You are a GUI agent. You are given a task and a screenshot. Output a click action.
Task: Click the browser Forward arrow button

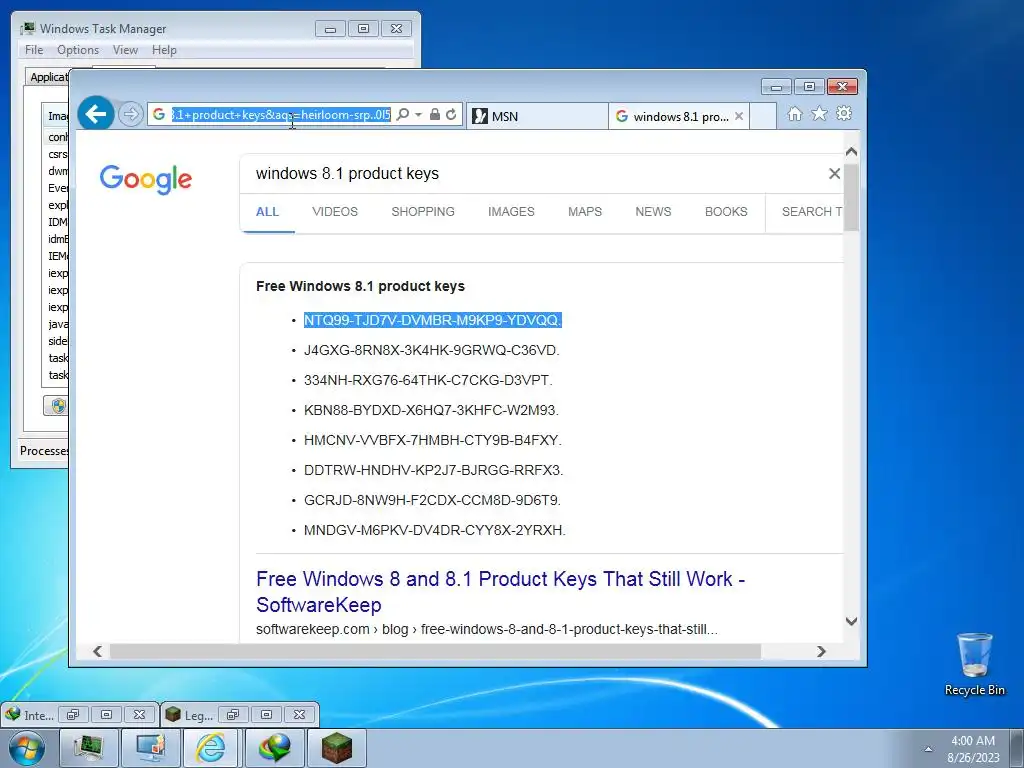coord(131,114)
